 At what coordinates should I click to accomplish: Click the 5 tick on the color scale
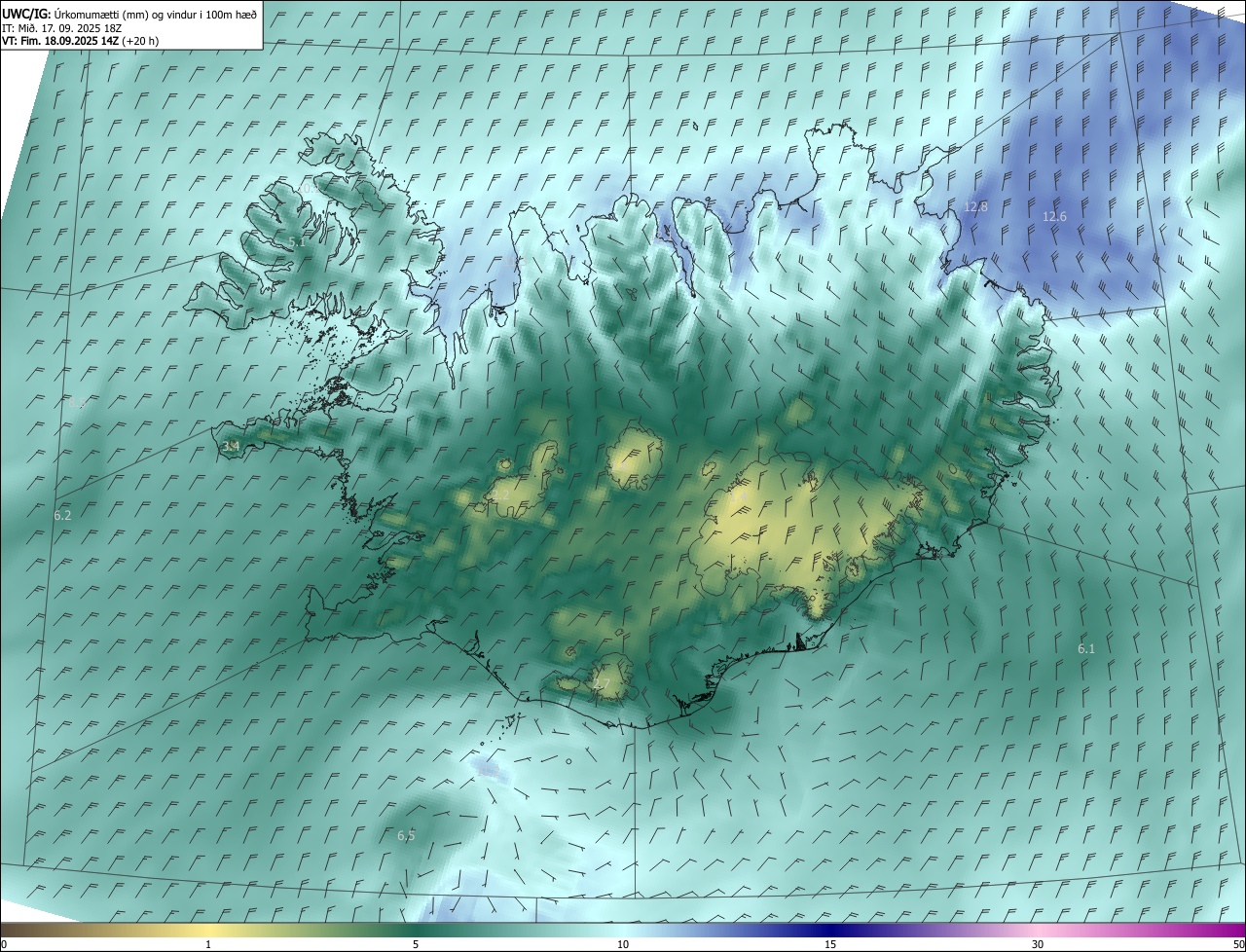tap(416, 944)
